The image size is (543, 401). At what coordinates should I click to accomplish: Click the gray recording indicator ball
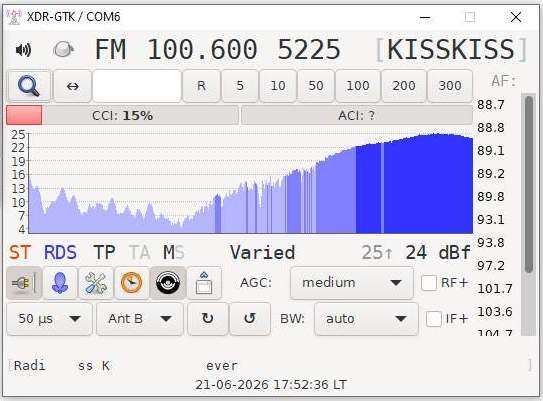coord(63,50)
